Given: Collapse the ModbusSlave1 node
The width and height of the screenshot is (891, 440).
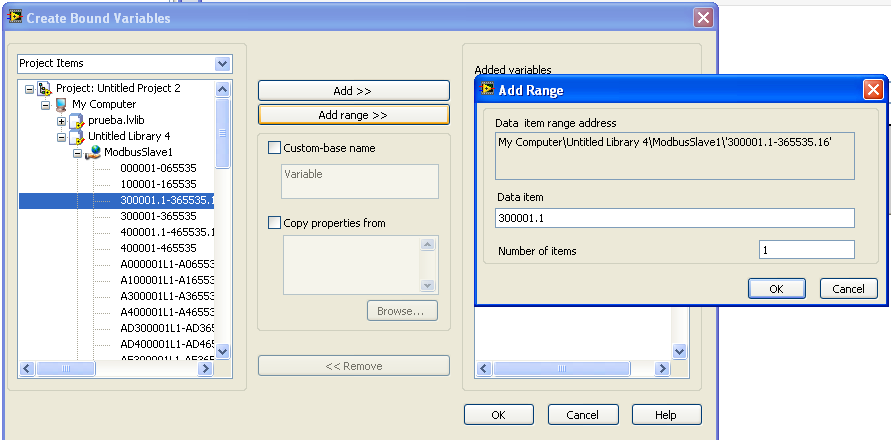Looking at the screenshot, I should click(77, 152).
